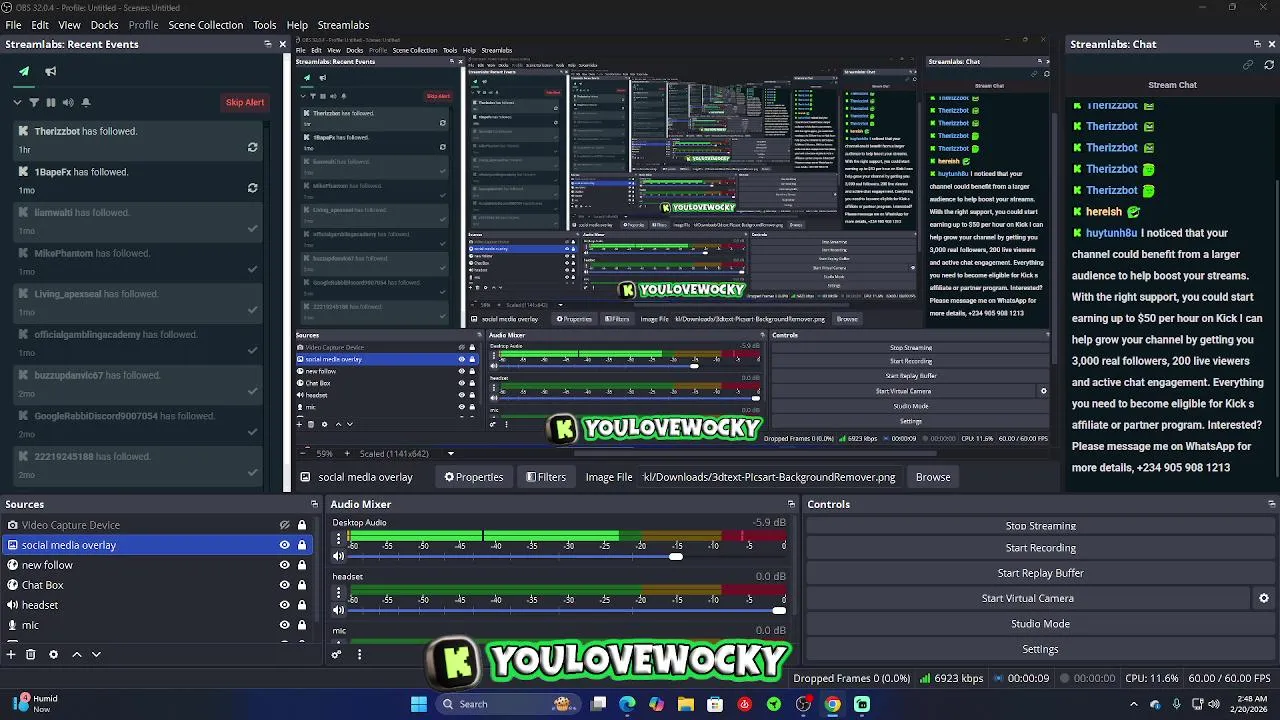This screenshot has height=720, width=1280.
Task: Click Stop Streaming
Action: [1040, 525]
